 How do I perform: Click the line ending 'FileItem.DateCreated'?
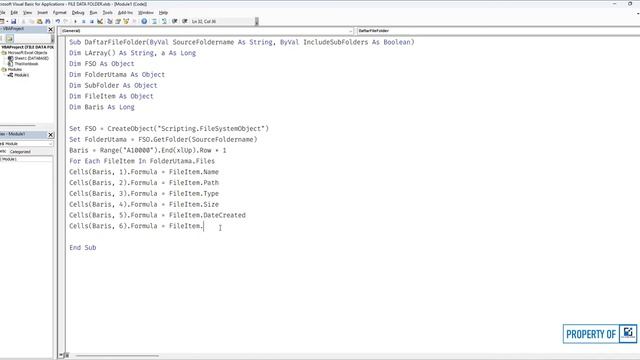point(157,215)
